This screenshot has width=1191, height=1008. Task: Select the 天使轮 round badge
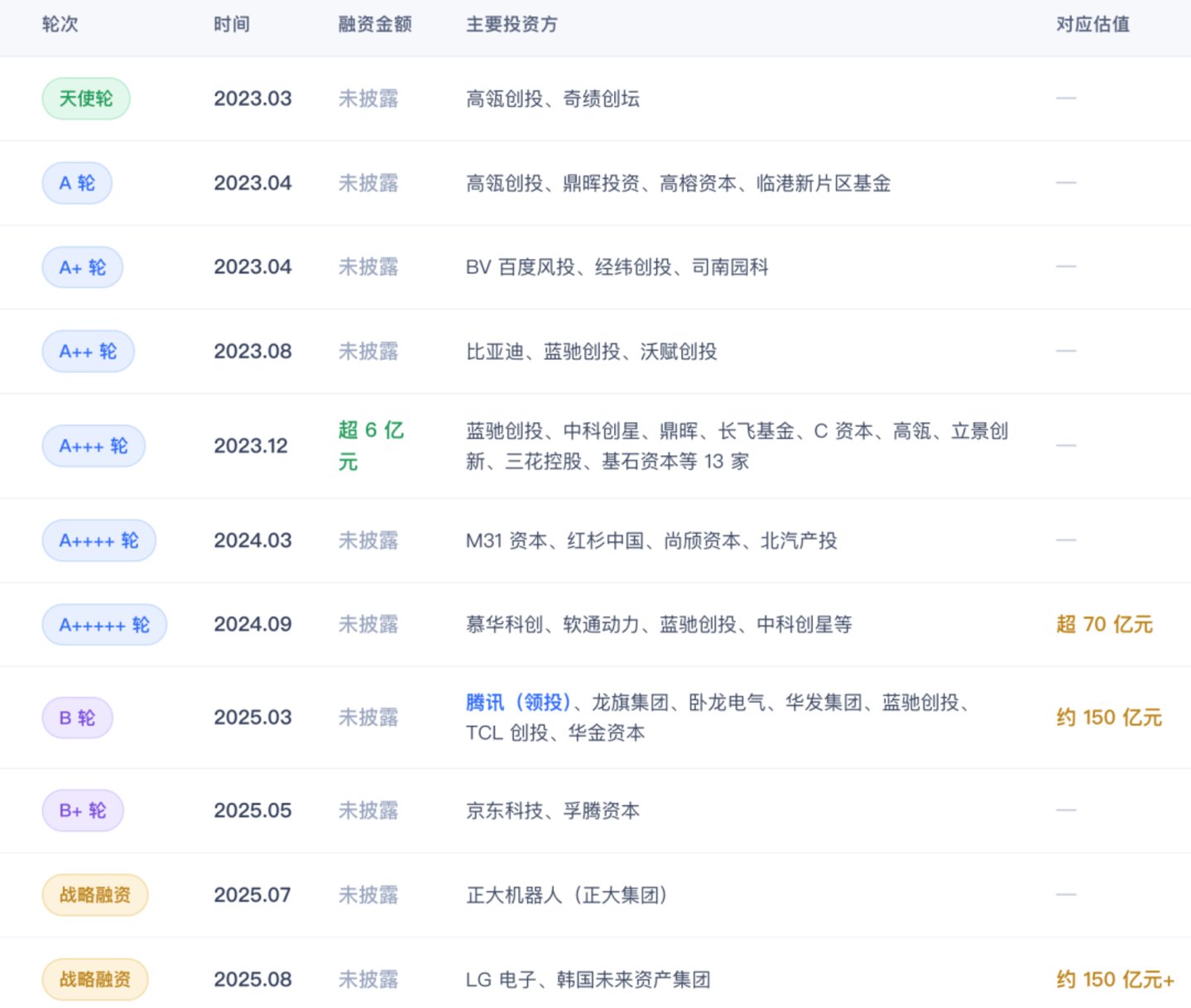pyautogui.click(x=86, y=98)
